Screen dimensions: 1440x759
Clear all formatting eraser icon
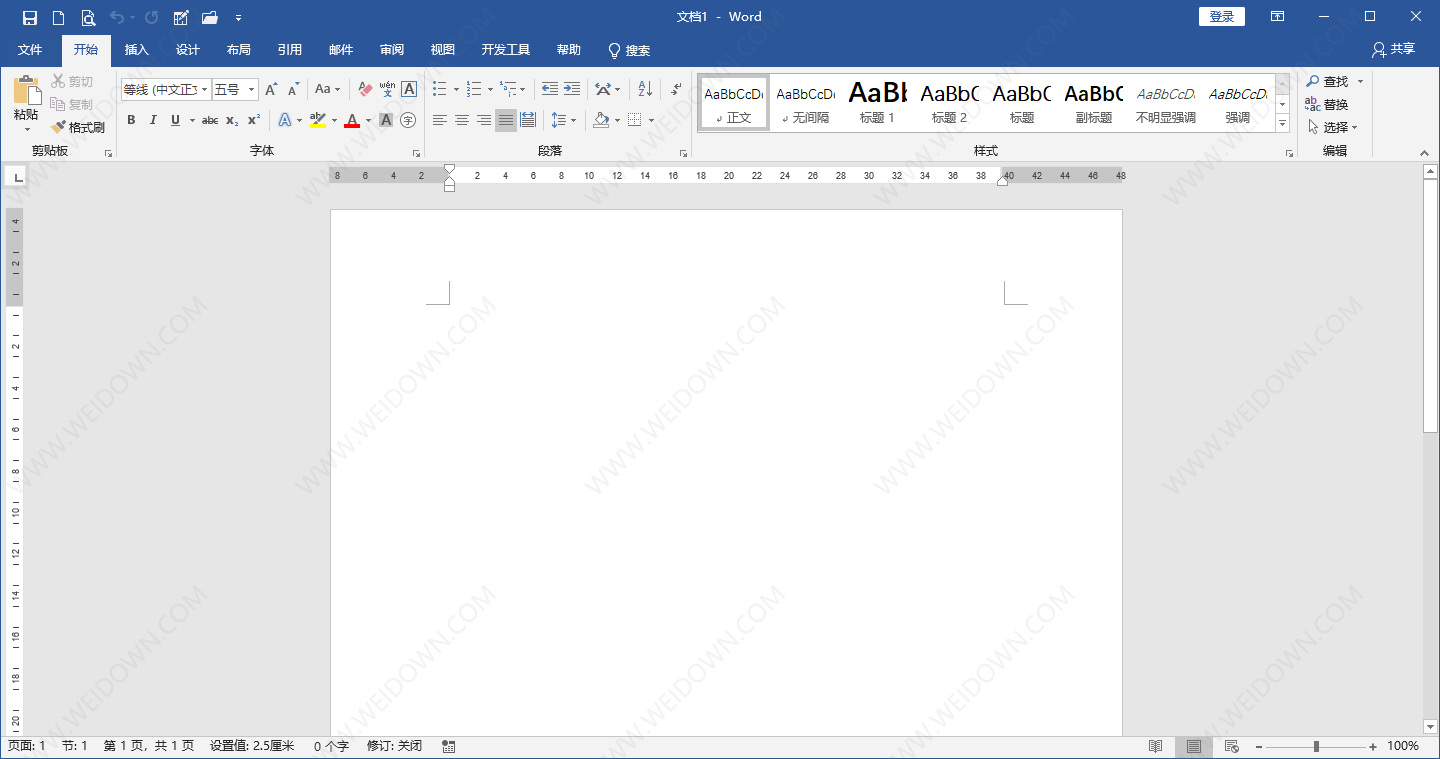[365, 90]
